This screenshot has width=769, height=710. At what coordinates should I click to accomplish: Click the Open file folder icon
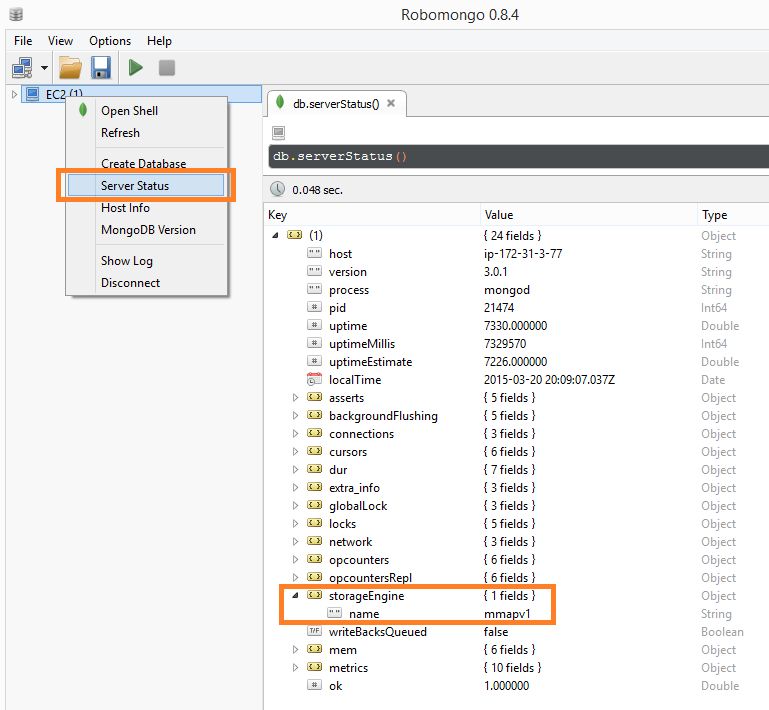point(70,68)
